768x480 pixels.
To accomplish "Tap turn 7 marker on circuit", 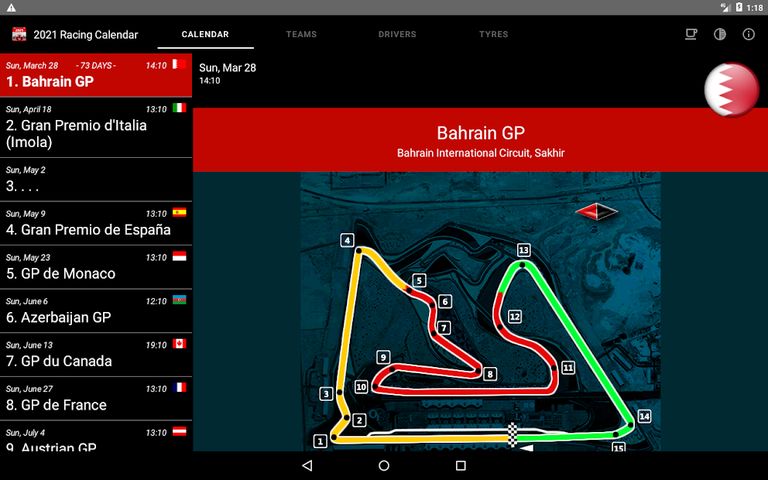I will point(443,328).
